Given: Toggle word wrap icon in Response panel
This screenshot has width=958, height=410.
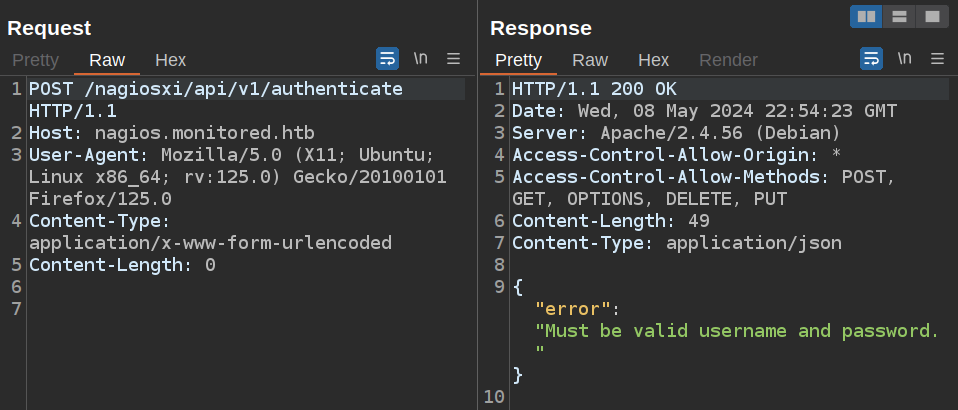Looking at the screenshot, I should tap(872, 58).
